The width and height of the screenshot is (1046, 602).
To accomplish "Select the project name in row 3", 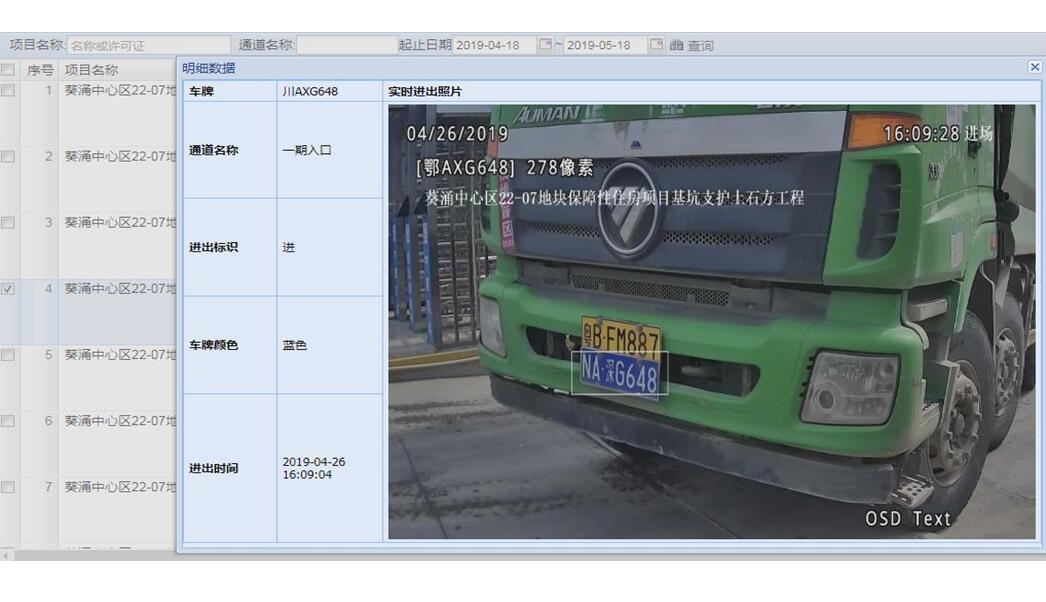I will coord(120,222).
